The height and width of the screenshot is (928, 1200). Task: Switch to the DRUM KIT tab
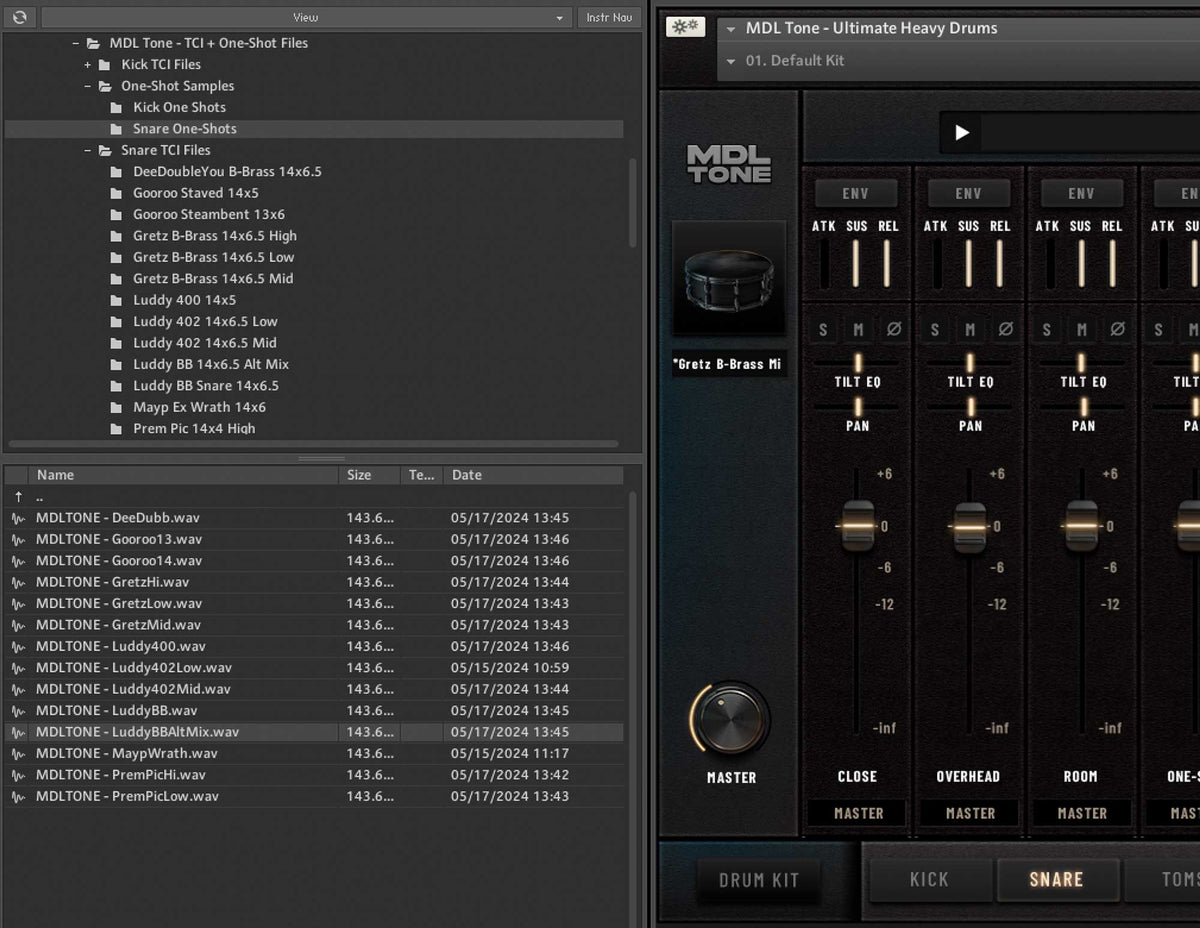tap(758, 880)
